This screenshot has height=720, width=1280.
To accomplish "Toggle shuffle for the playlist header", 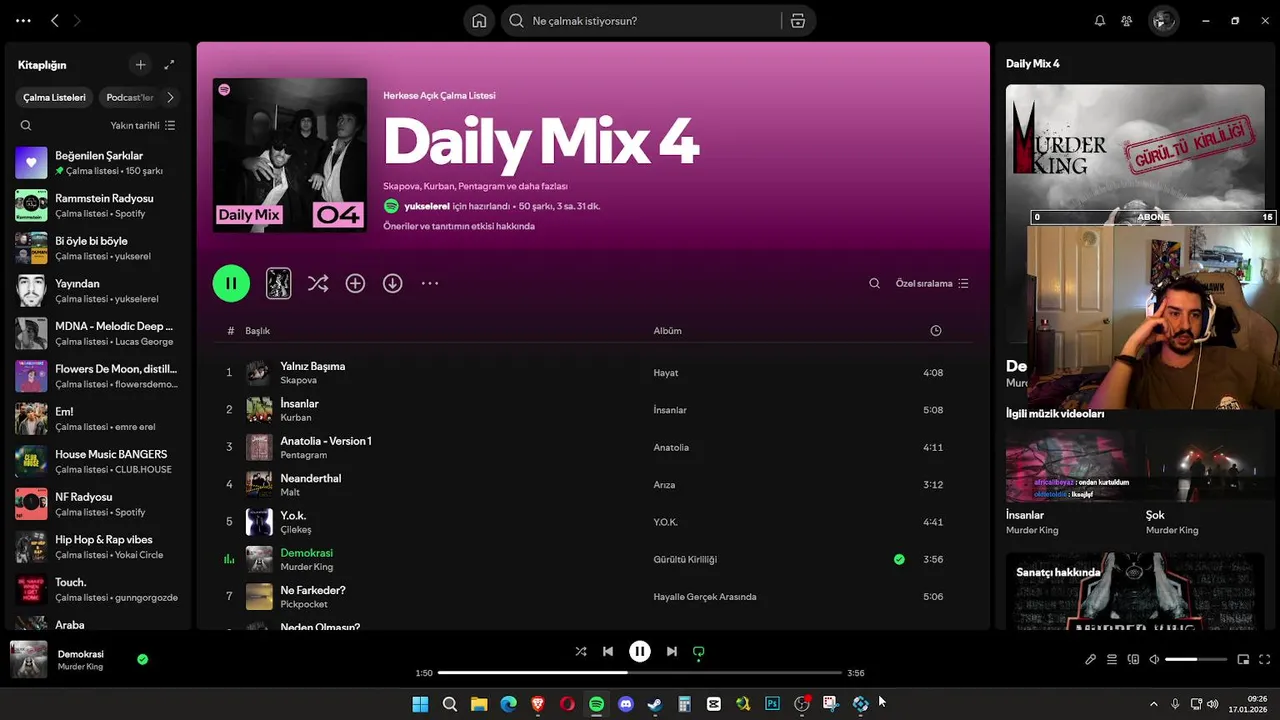I will coord(318,283).
